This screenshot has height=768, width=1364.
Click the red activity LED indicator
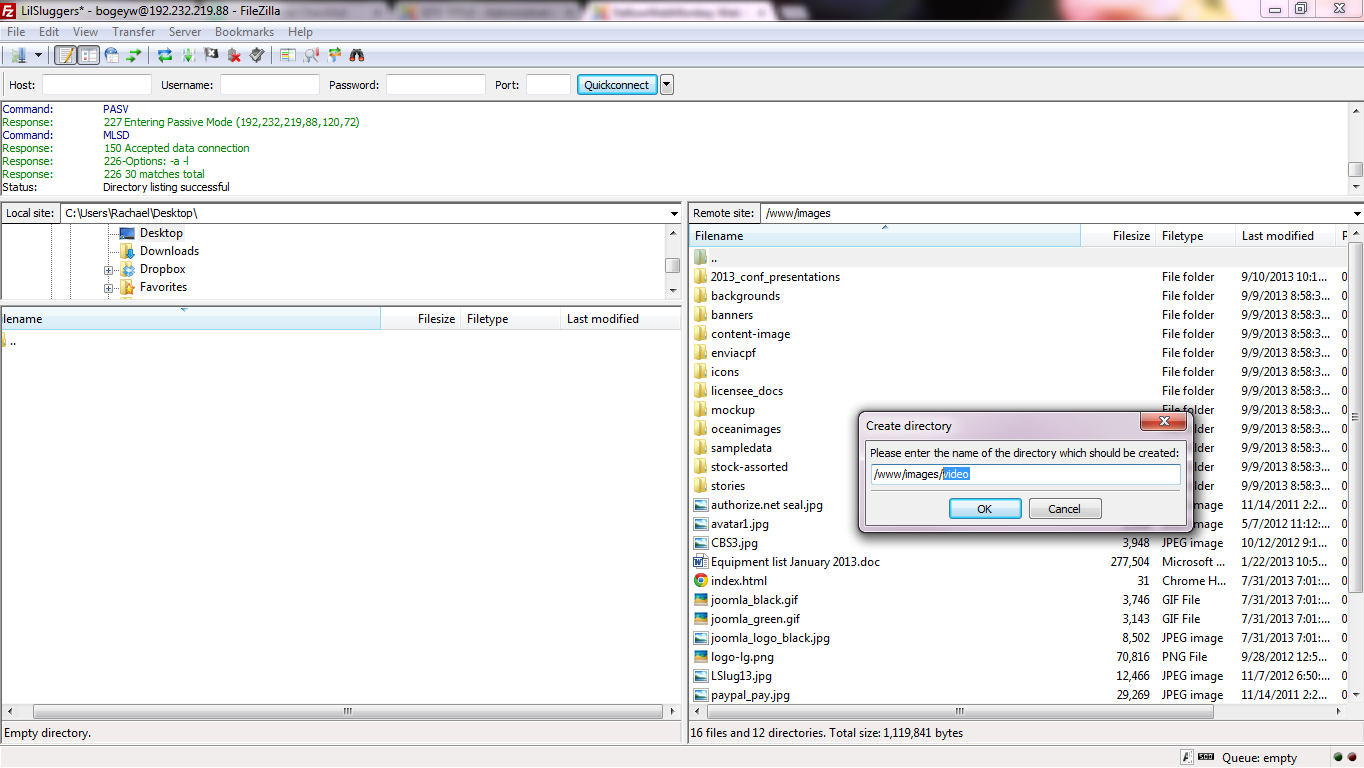[x=1352, y=758]
